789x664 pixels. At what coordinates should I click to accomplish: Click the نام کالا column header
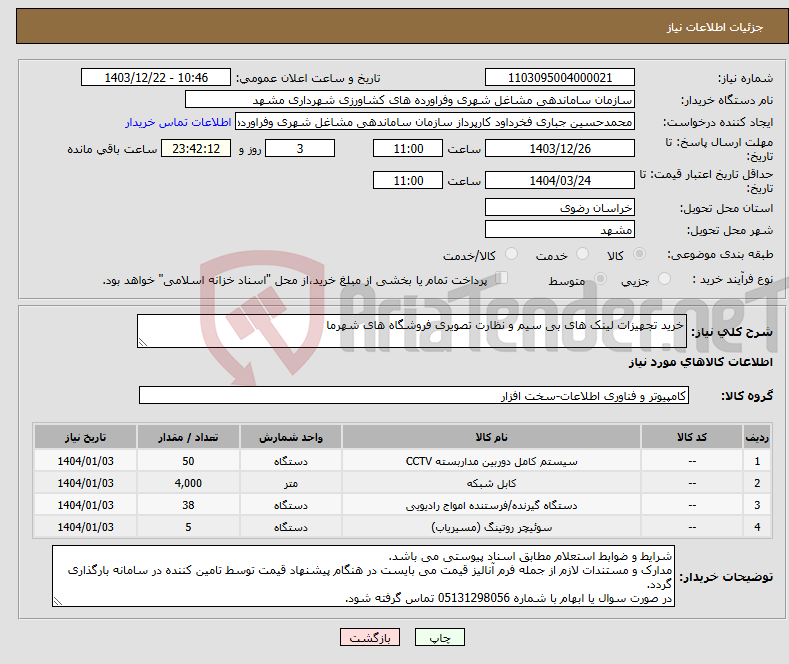(x=491, y=437)
